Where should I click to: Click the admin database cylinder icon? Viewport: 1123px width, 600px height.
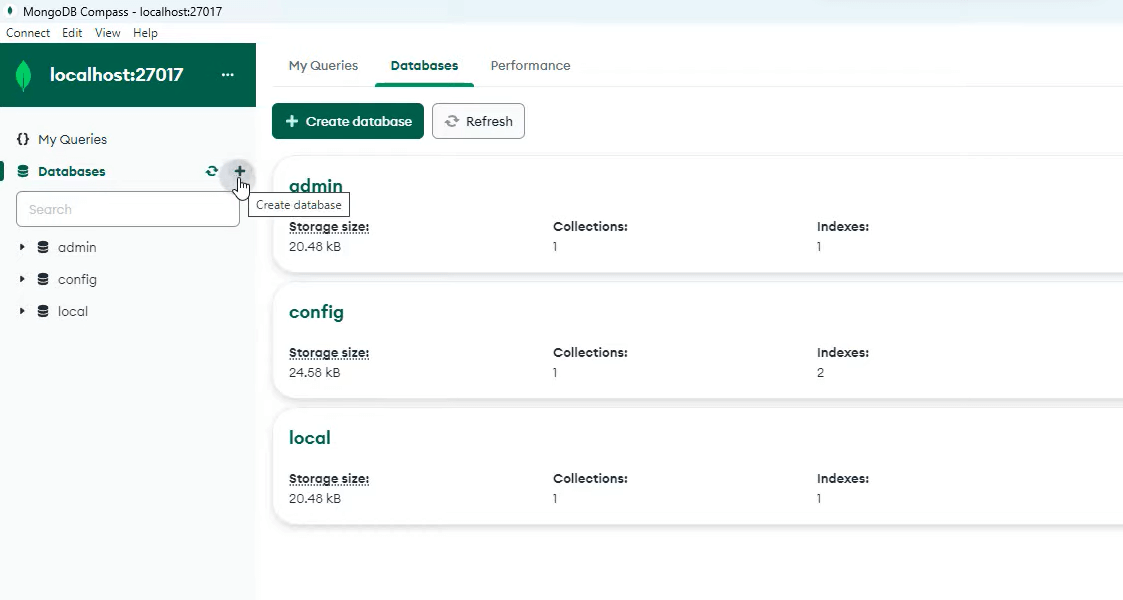click(x=42, y=247)
